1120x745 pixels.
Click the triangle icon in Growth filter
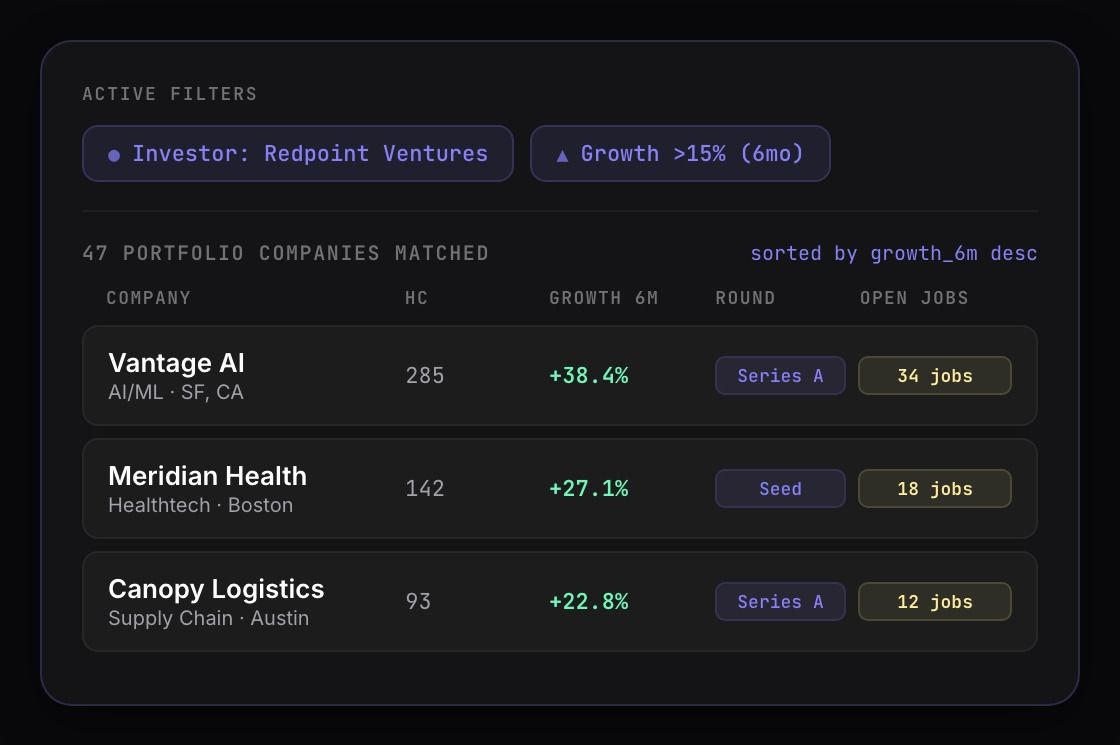(562, 155)
